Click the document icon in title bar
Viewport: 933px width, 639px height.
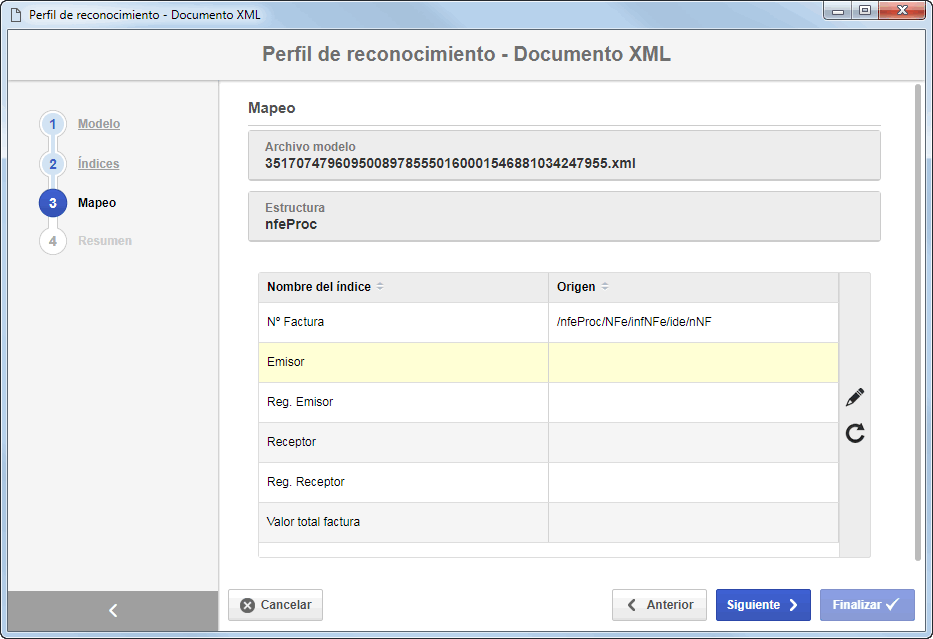(15, 14)
